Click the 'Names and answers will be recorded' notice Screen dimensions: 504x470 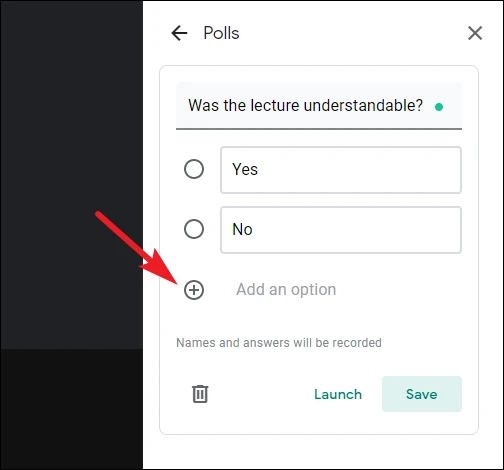tap(279, 343)
